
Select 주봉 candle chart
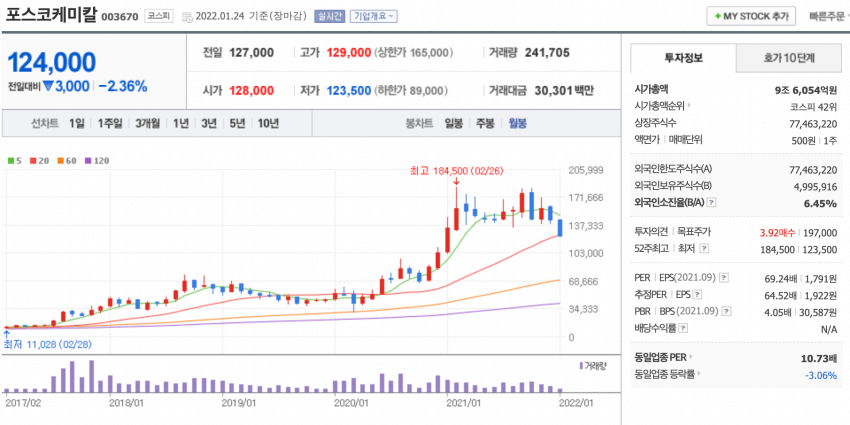[x=485, y=123]
